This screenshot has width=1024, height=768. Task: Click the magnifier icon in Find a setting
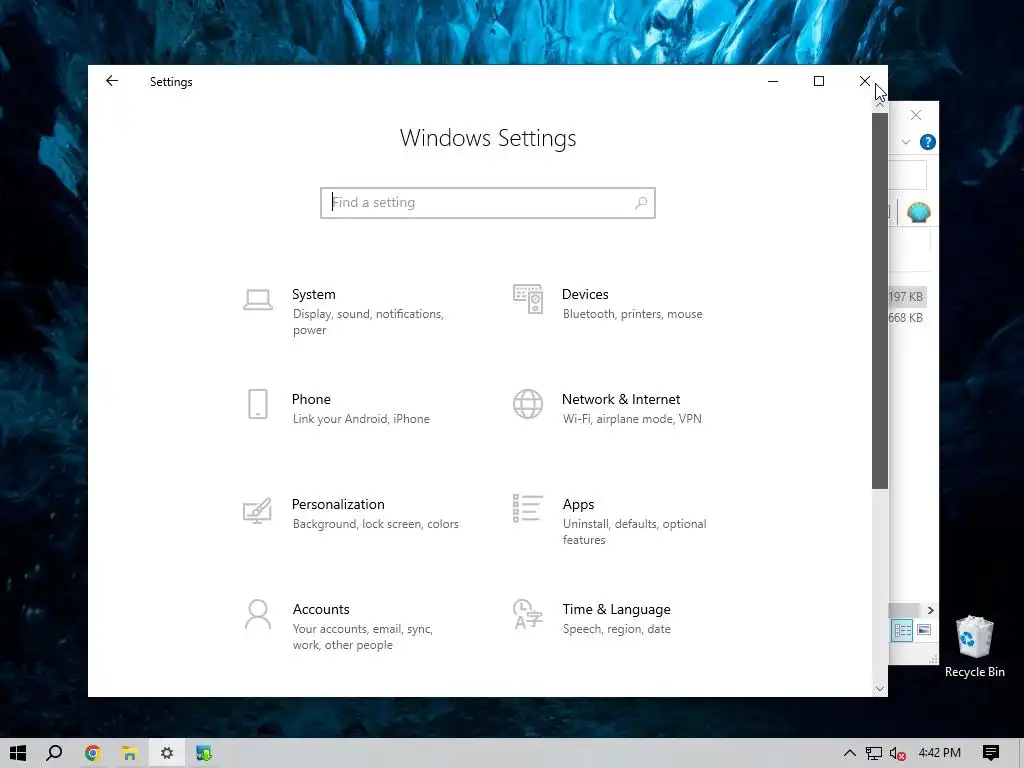[x=641, y=203]
